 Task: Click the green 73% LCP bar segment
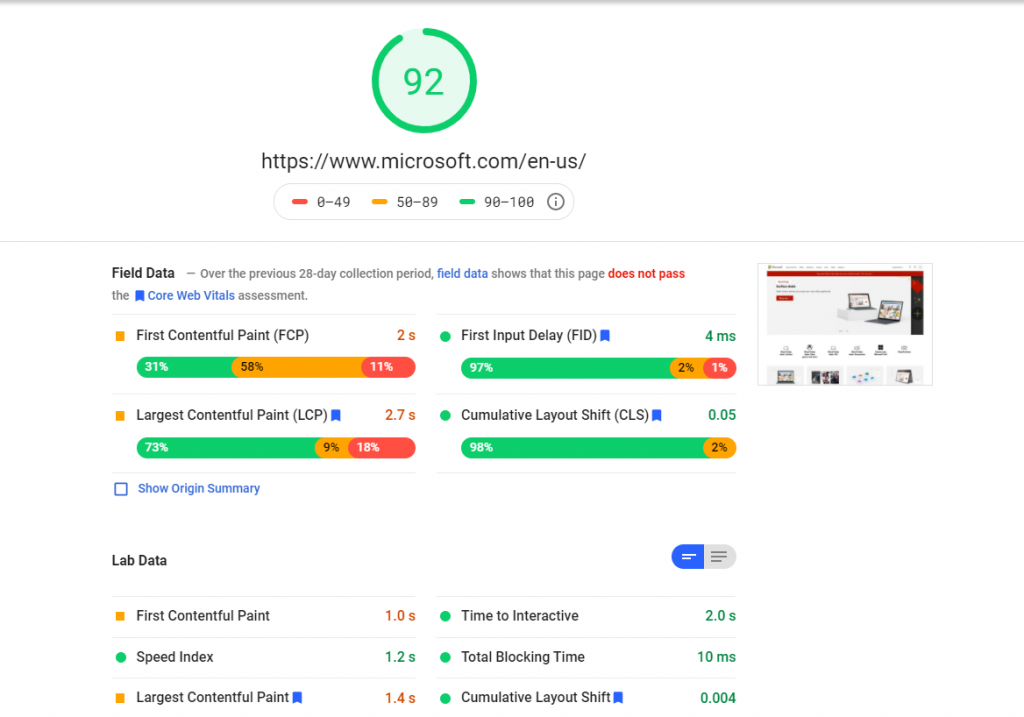click(x=227, y=447)
